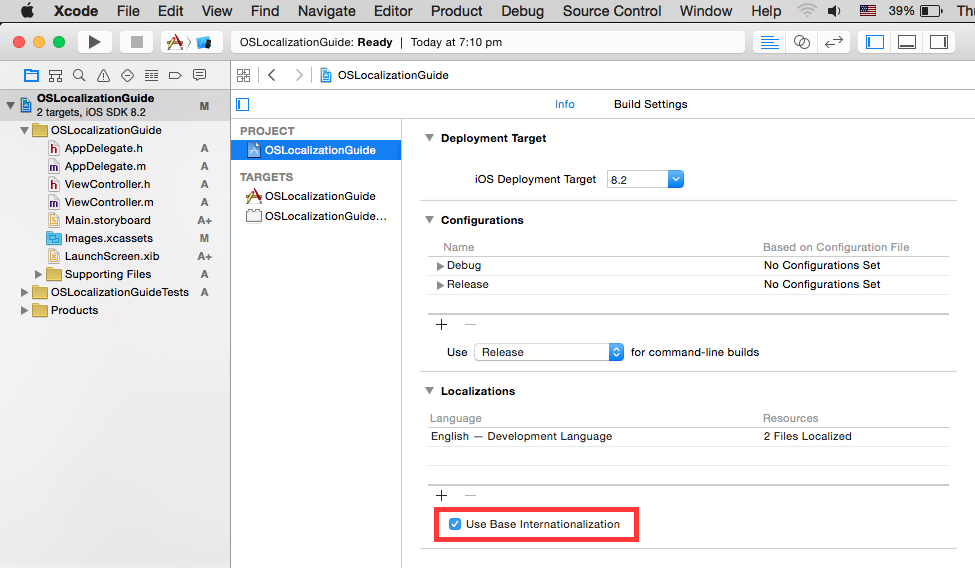Add a new configuration with plus

[x=441, y=325]
